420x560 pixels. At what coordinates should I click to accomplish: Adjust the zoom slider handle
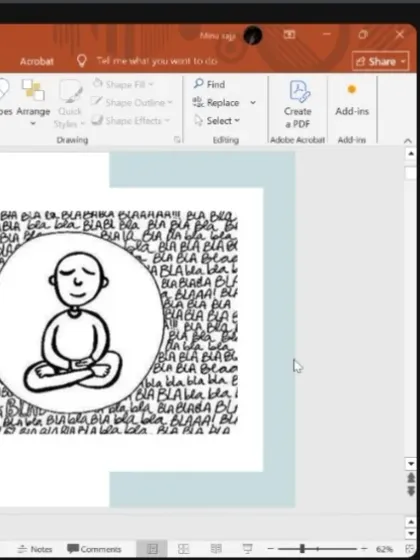click(x=302, y=549)
